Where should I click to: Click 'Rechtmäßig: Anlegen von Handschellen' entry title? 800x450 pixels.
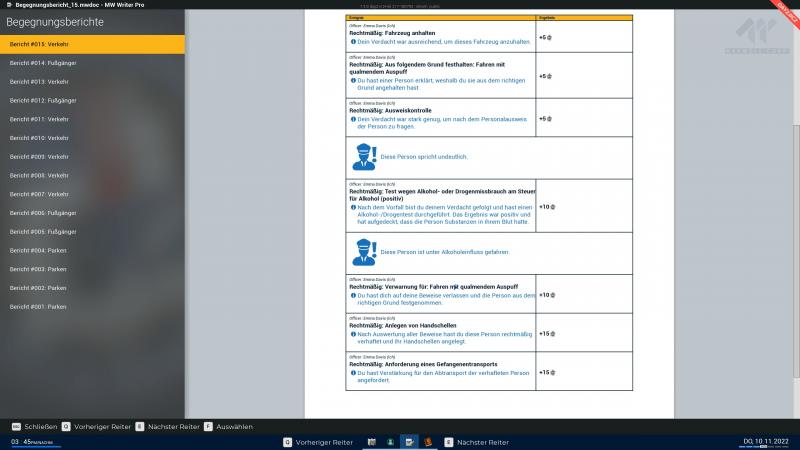coord(403,326)
